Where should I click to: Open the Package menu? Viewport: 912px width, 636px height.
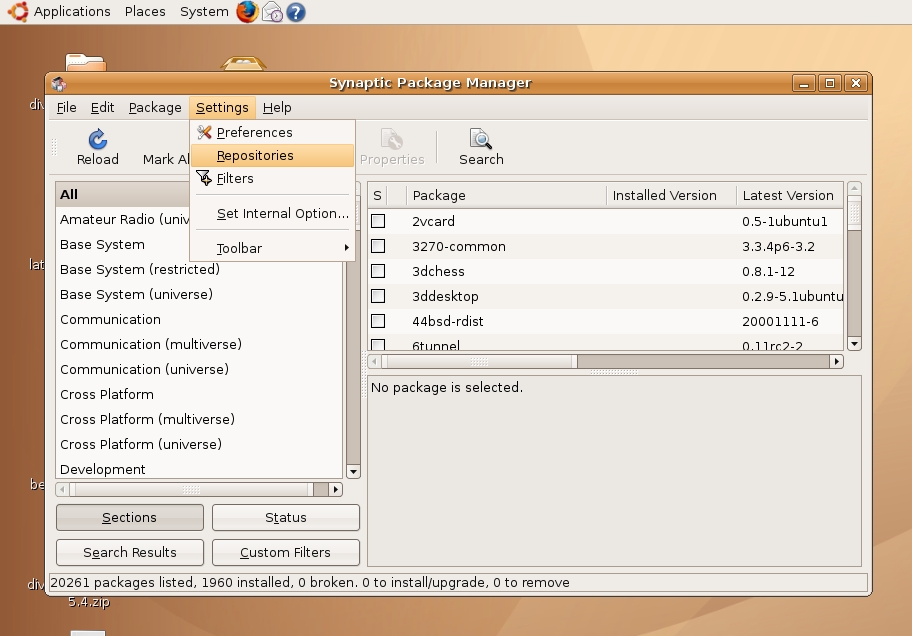click(155, 108)
